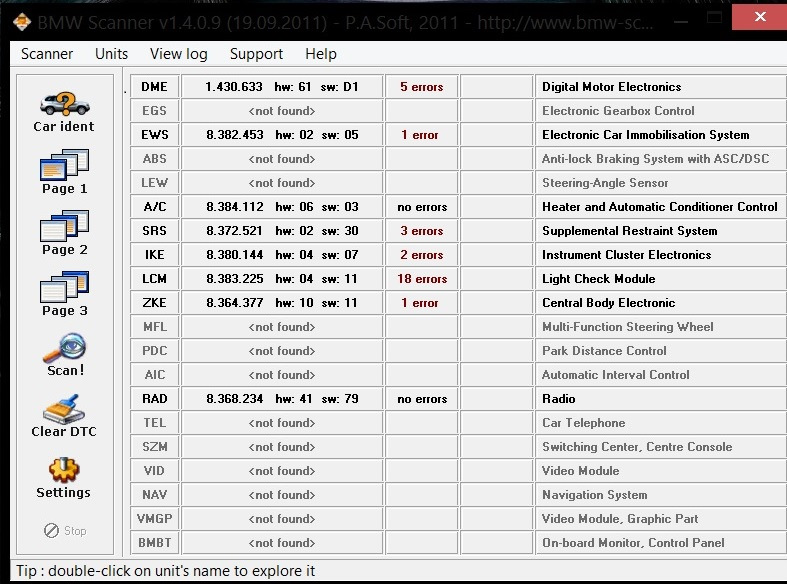This screenshot has width=787, height=584.
Task: Click the '1 error' cell for EWS
Action: [422, 134]
